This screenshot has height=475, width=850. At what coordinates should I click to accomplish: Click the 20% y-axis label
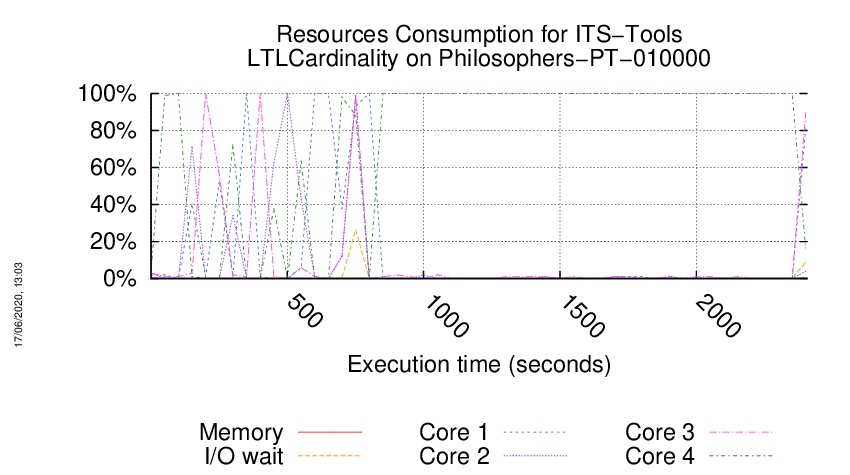click(113, 242)
